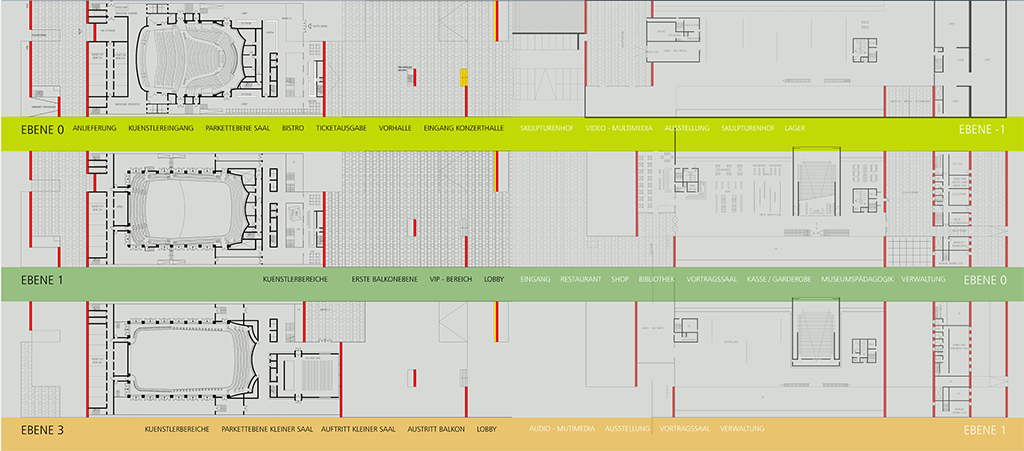
Task: Select the RESTAURANT label
Action: pyautogui.click(x=581, y=279)
